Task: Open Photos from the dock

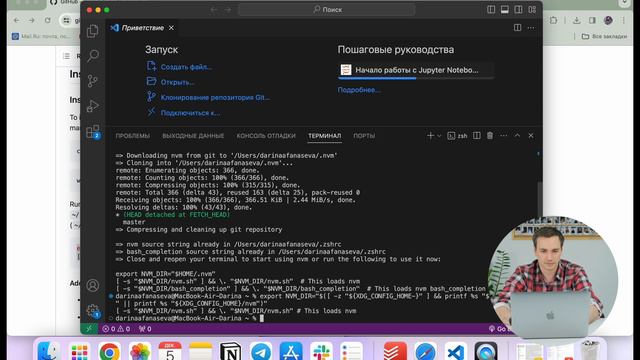Action: [x=140, y=352]
